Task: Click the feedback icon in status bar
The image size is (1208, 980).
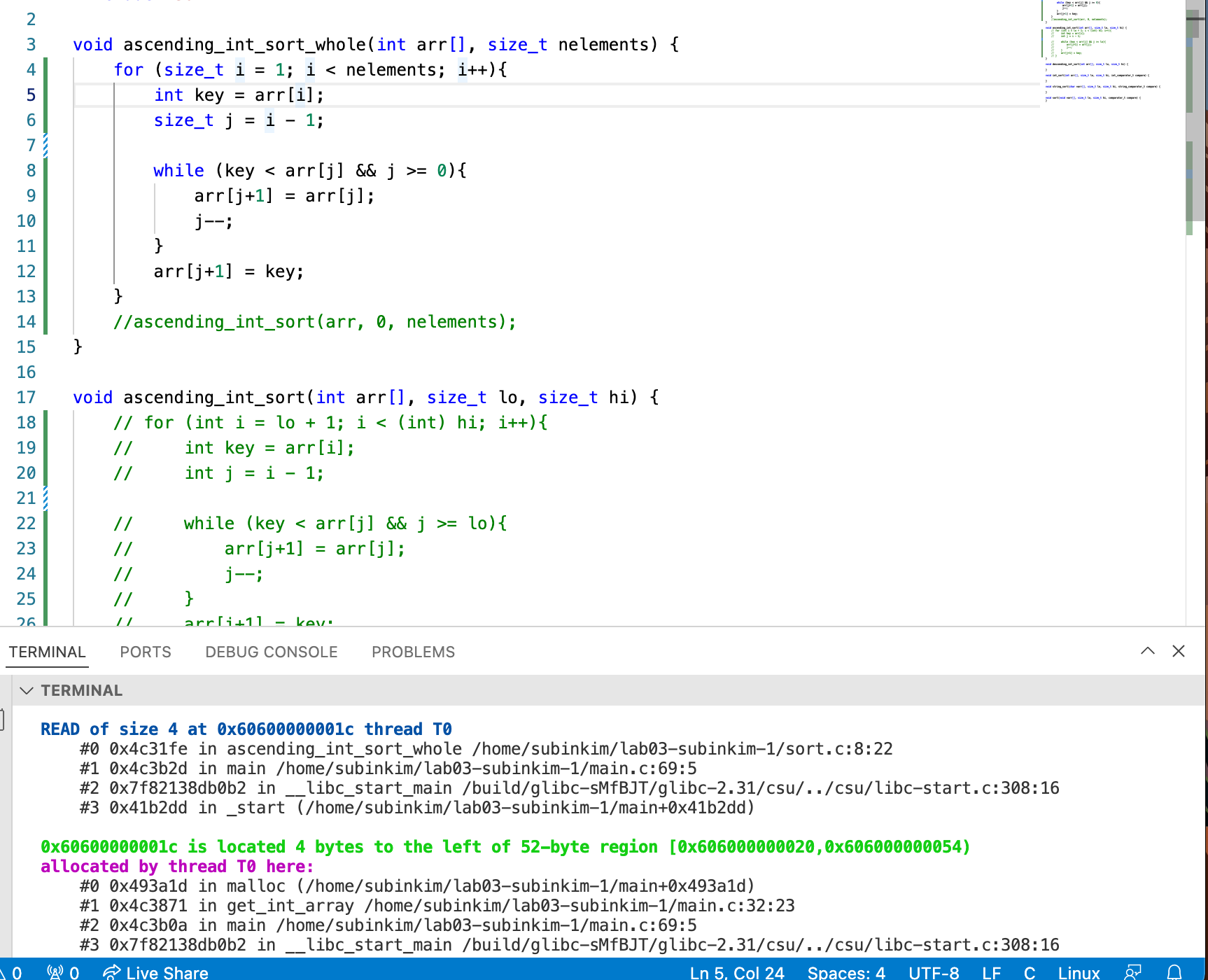Action: click(x=1132, y=972)
